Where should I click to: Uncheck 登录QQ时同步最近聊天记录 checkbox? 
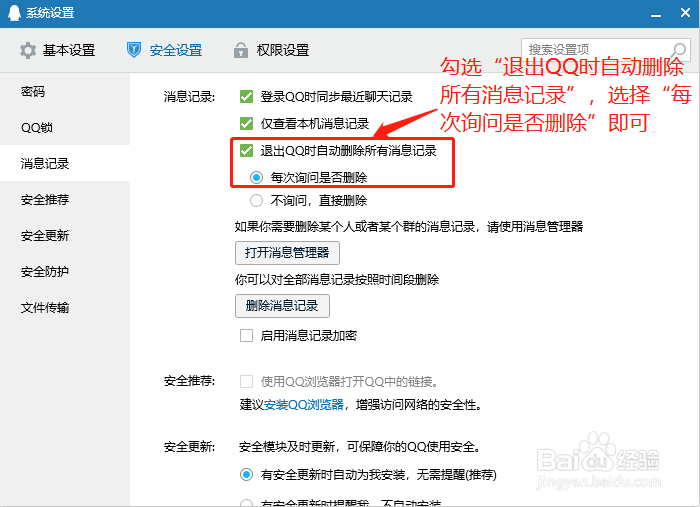coord(246,96)
